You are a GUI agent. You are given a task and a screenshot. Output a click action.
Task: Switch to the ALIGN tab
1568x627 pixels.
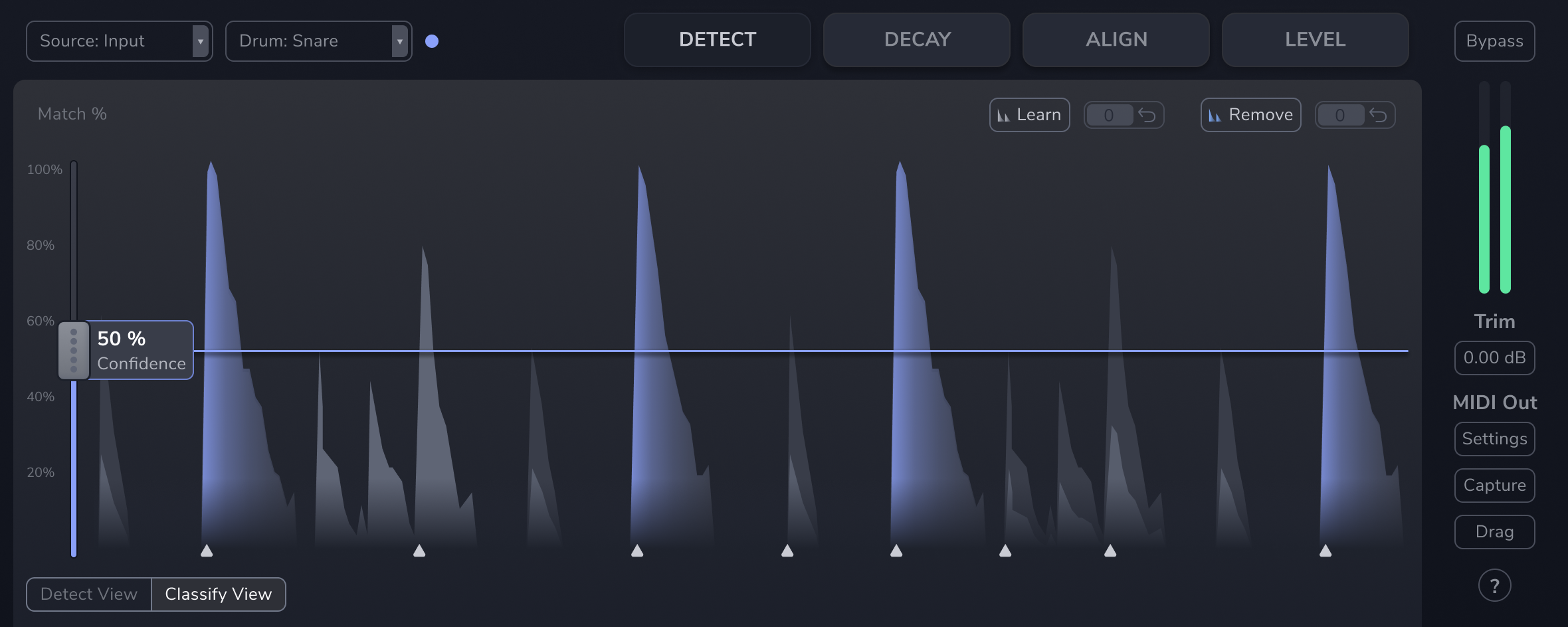tap(1116, 40)
